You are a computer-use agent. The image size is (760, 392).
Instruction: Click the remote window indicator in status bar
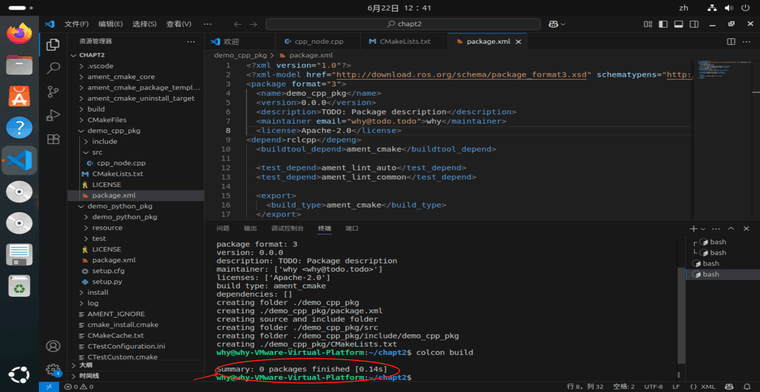(48, 387)
